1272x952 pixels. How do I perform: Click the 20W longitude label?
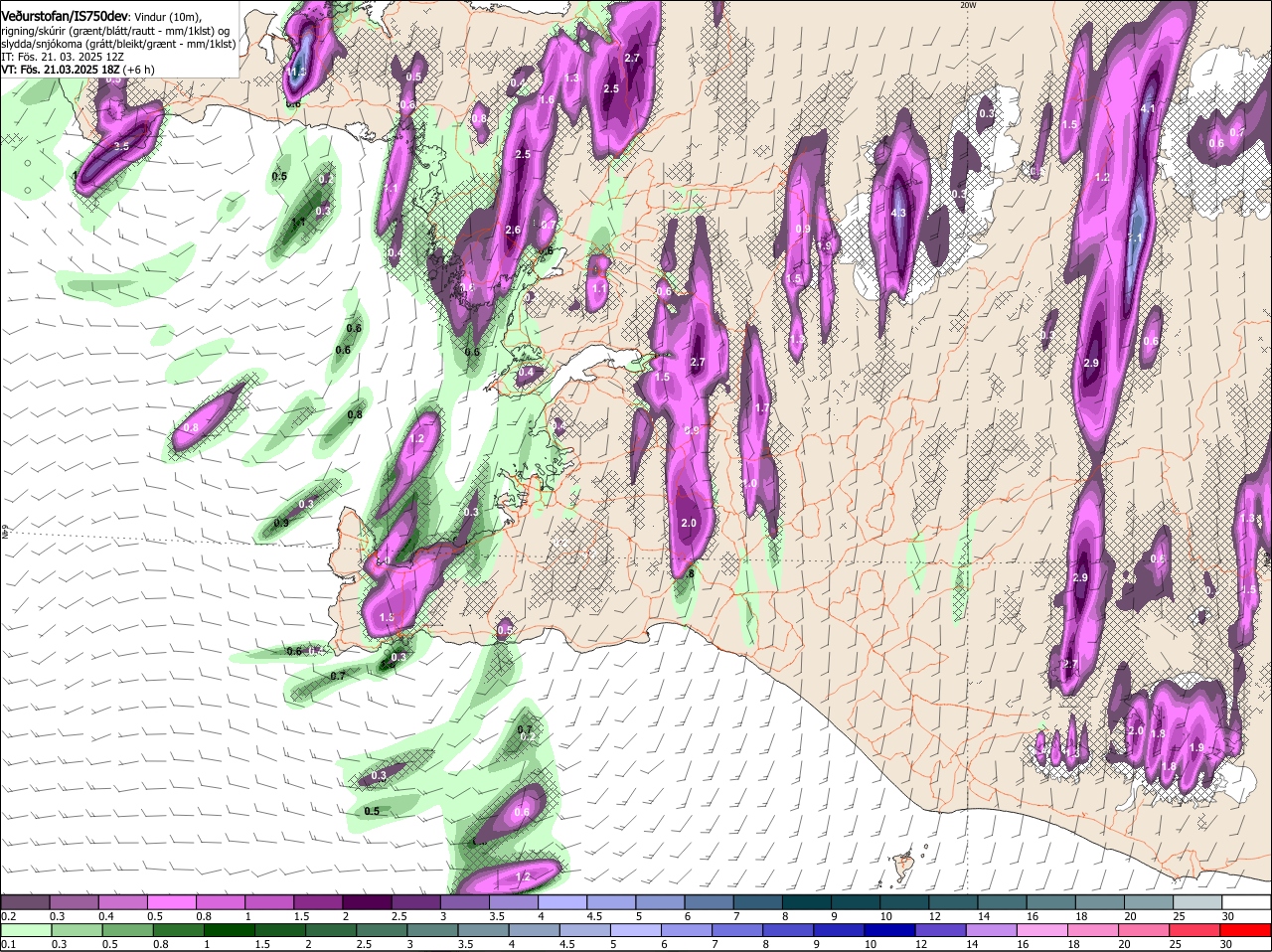coord(969,5)
